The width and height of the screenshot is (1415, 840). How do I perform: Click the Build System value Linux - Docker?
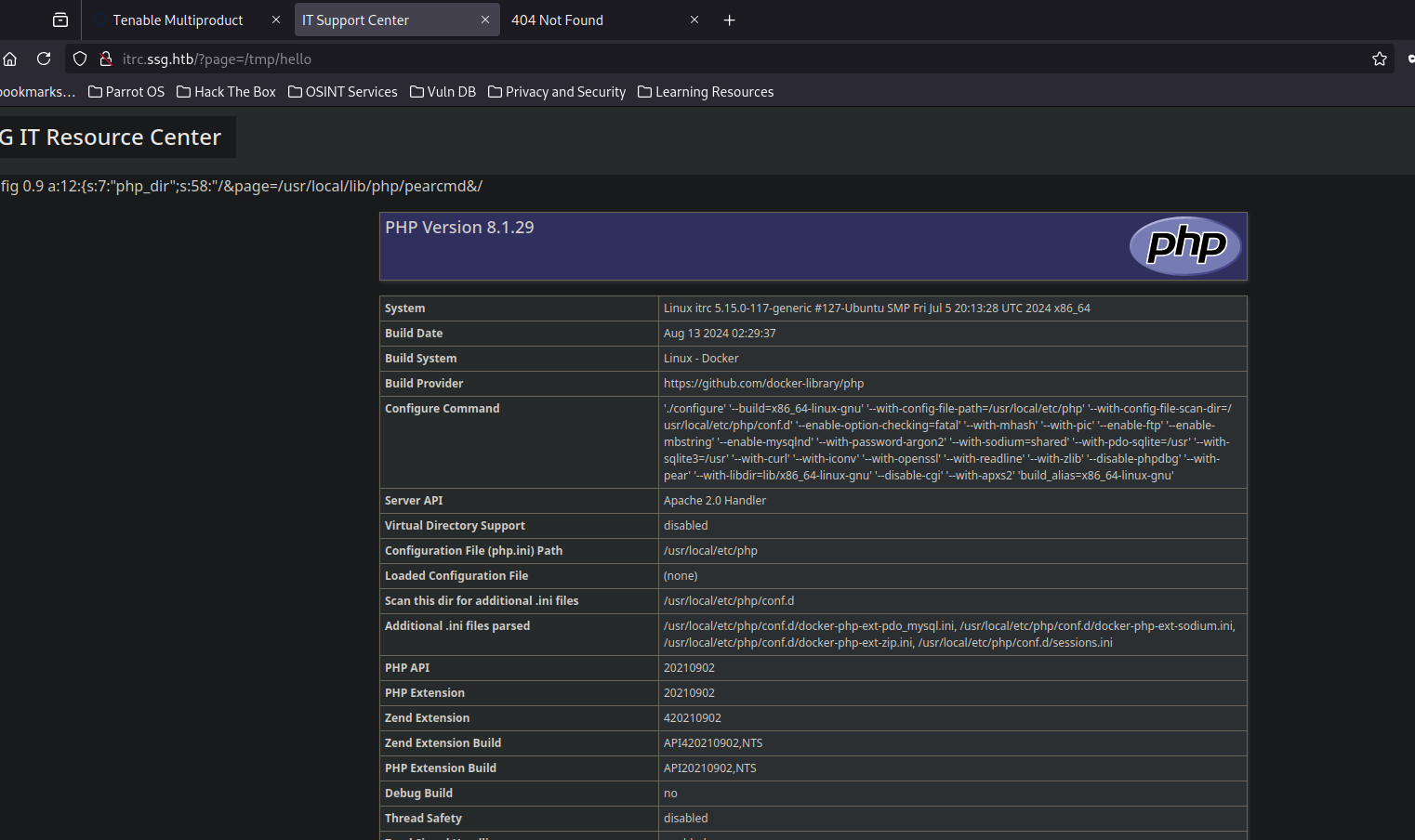coord(701,359)
